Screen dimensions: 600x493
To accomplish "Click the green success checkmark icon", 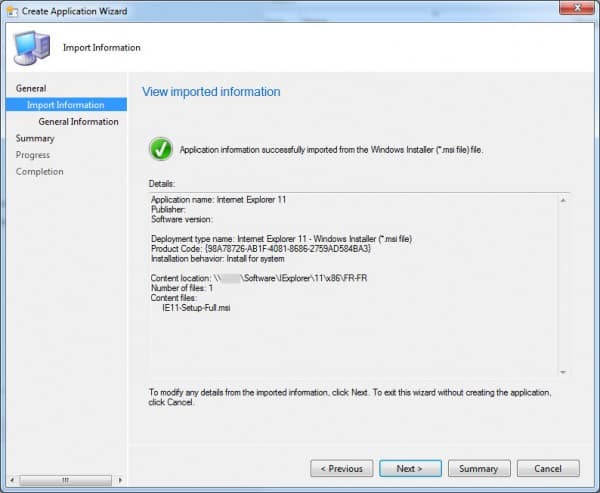I will click(160, 149).
